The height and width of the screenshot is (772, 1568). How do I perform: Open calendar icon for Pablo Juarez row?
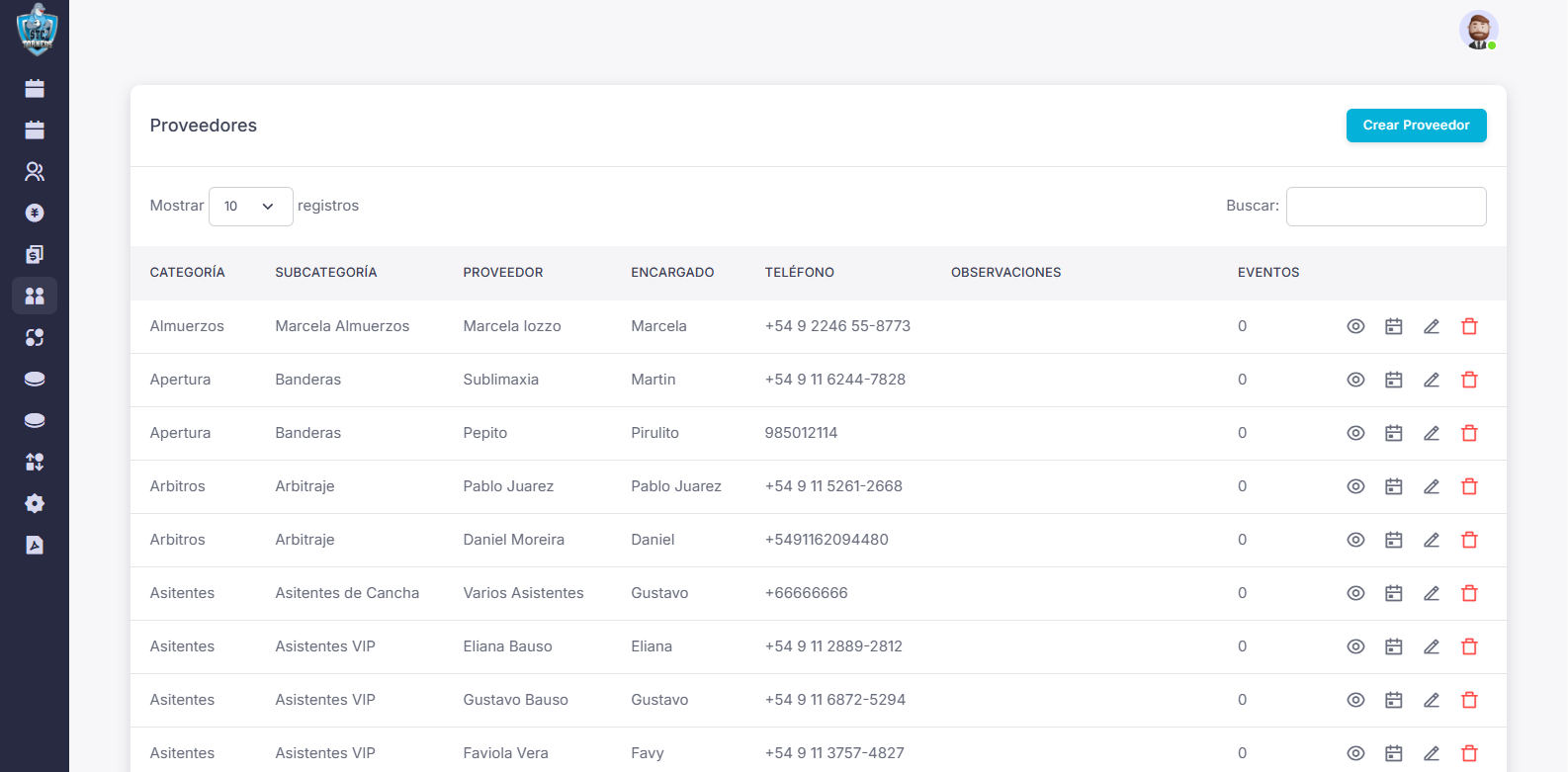1393,486
